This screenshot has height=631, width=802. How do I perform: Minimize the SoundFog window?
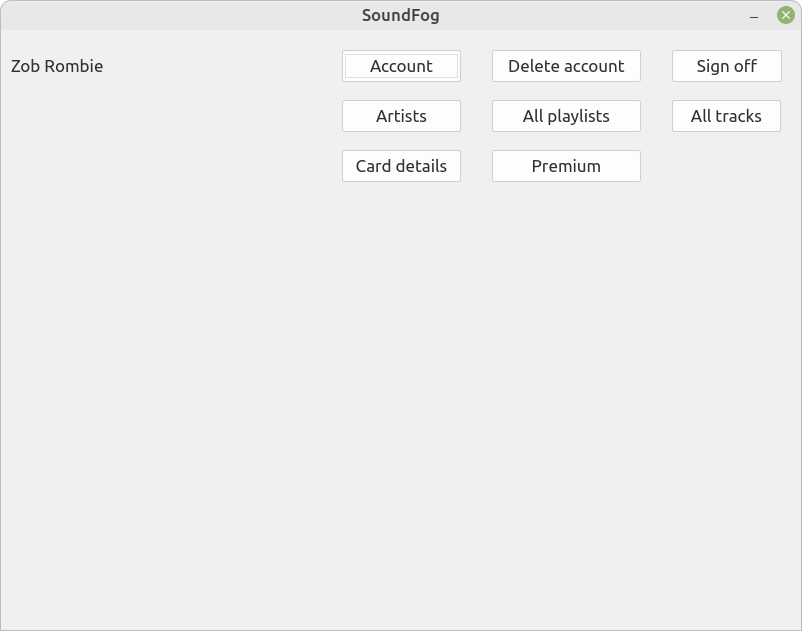click(754, 16)
